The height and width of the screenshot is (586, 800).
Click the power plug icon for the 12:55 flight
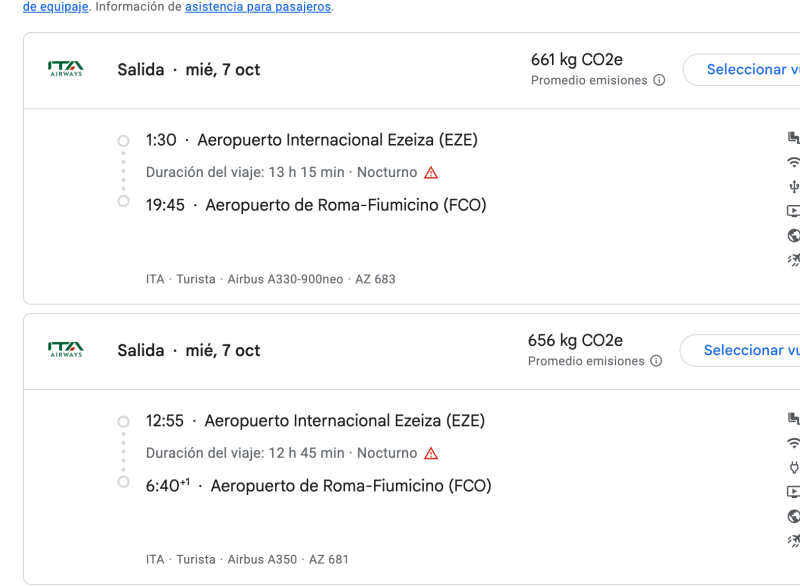(794, 467)
